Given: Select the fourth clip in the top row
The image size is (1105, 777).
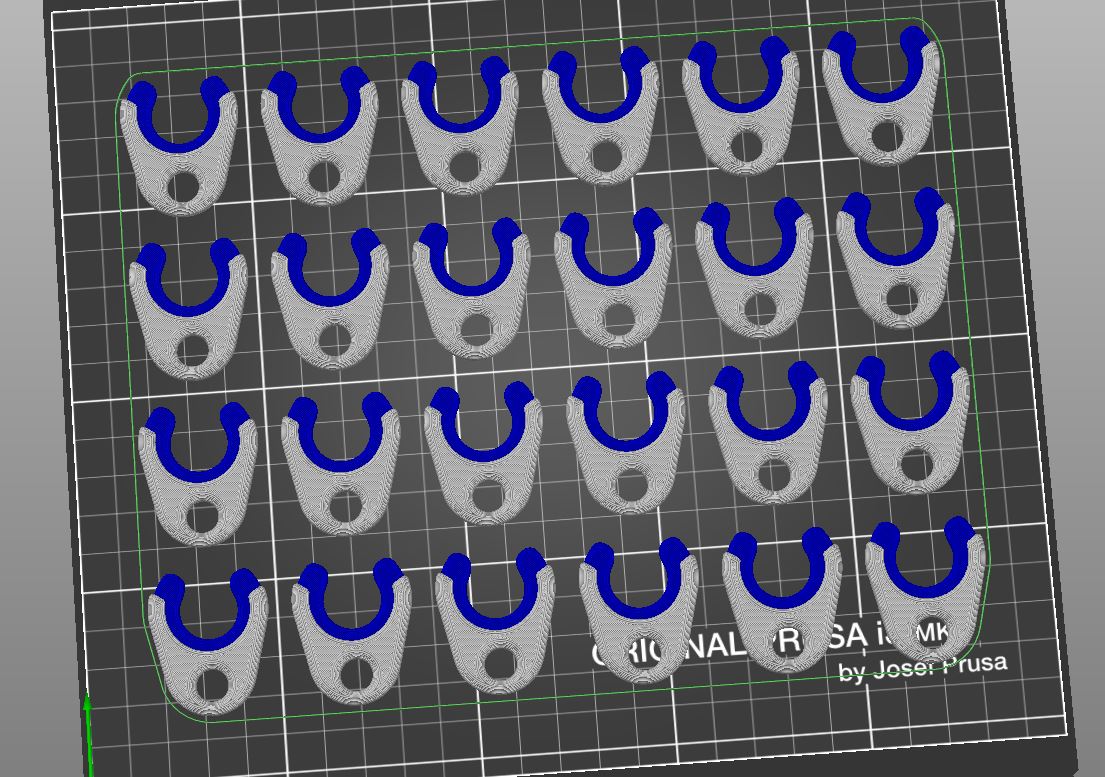Looking at the screenshot, I should pos(600,116).
